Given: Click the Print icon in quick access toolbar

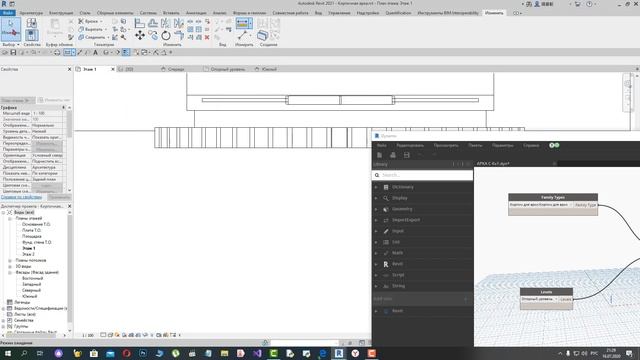Looking at the screenshot, I should click(57, 52).
